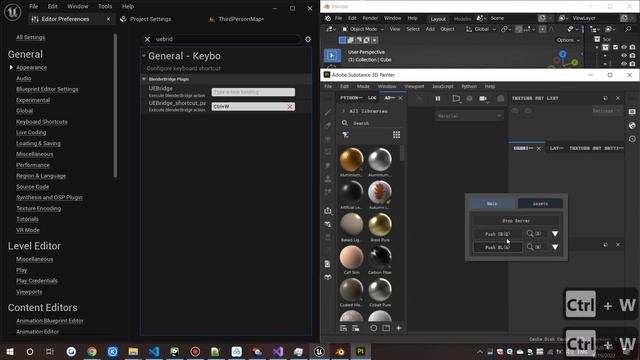Clear the uebrid search in Editor Preferences
Image resolution: width=640 pixels, height=360 pixels.
[x=147, y=39]
